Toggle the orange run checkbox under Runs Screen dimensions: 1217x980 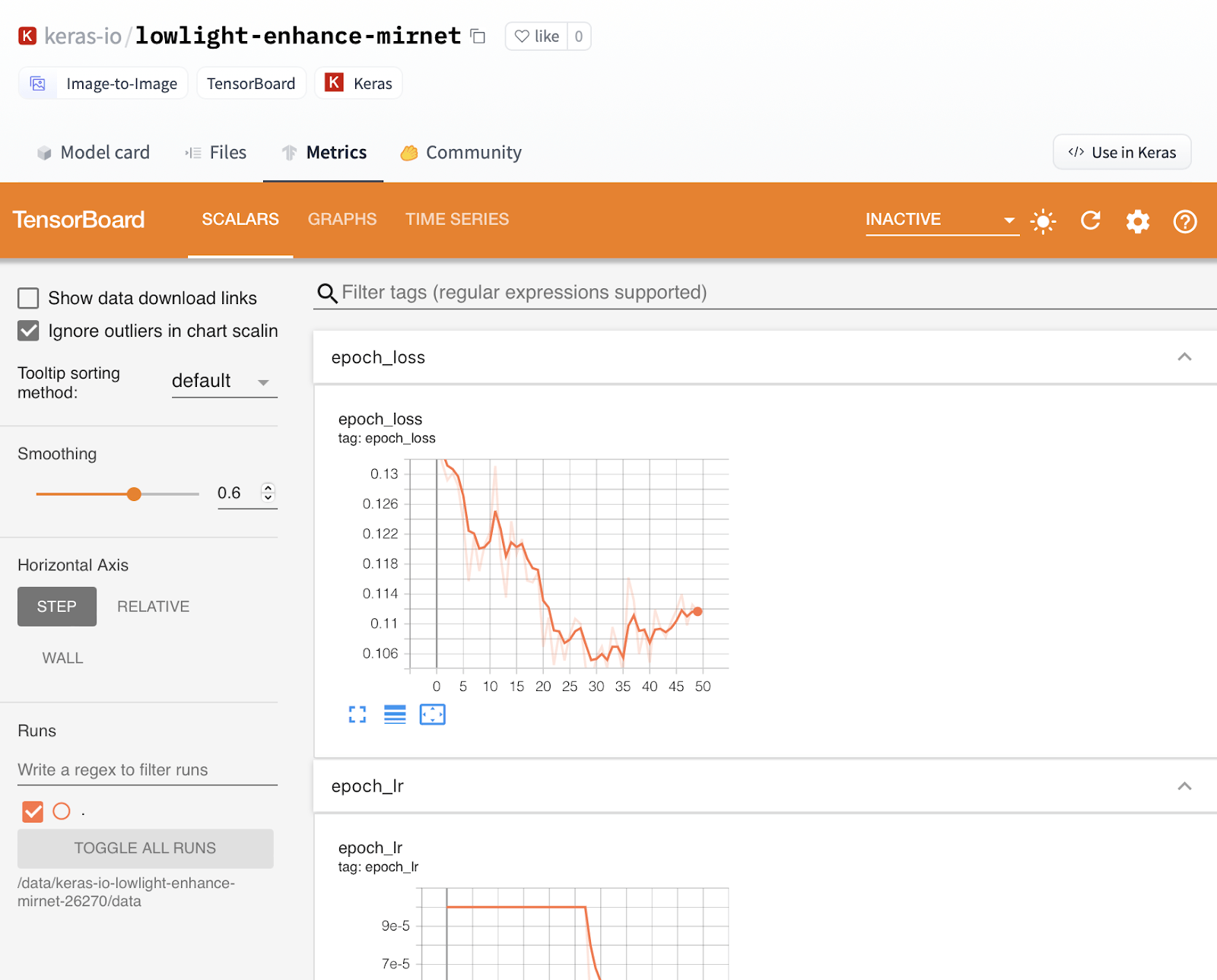(32, 811)
